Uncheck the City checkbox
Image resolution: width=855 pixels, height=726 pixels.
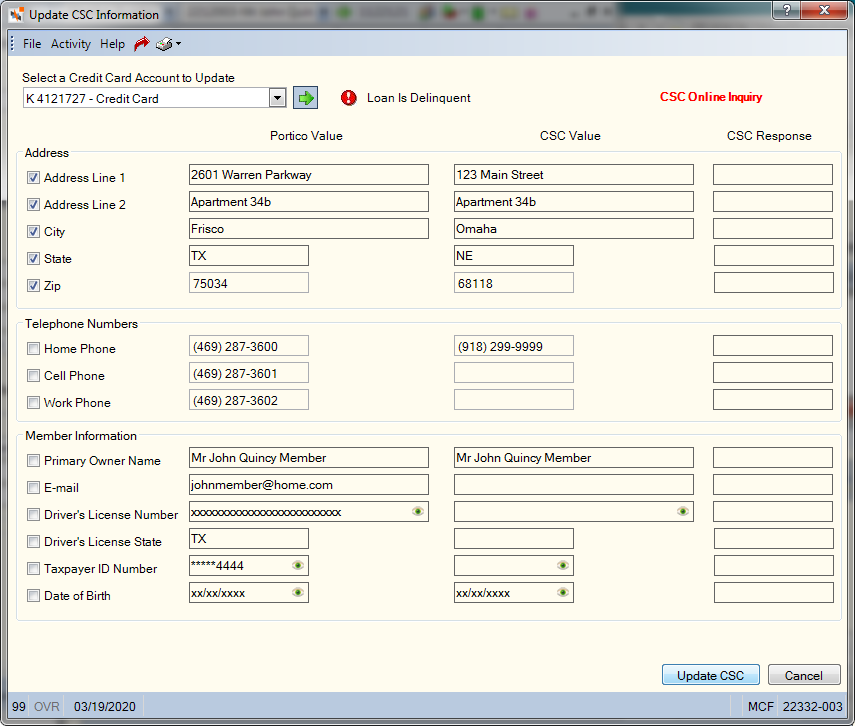click(33, 232)
